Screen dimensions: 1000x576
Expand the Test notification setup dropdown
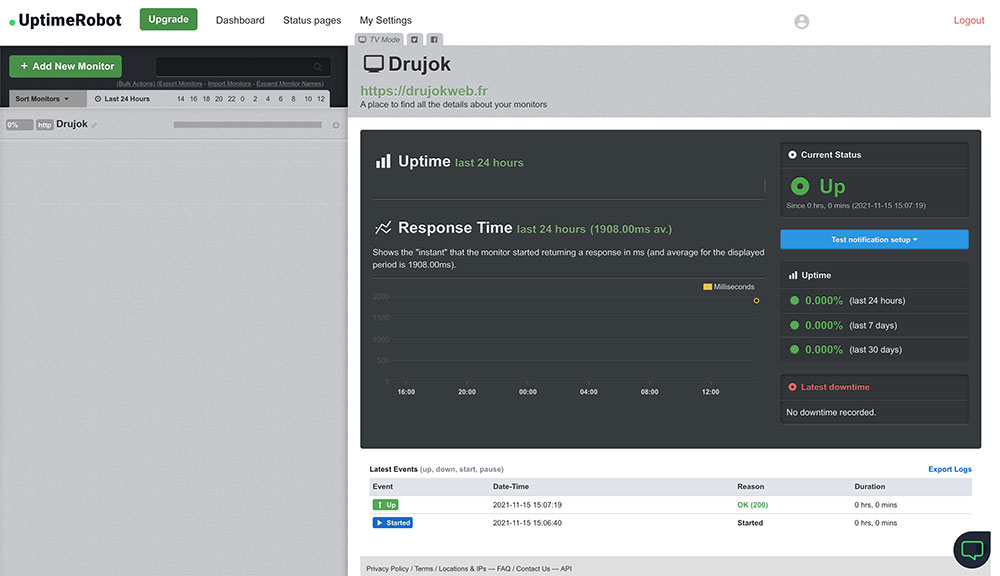pyautogui.click(x=874, y=240)
